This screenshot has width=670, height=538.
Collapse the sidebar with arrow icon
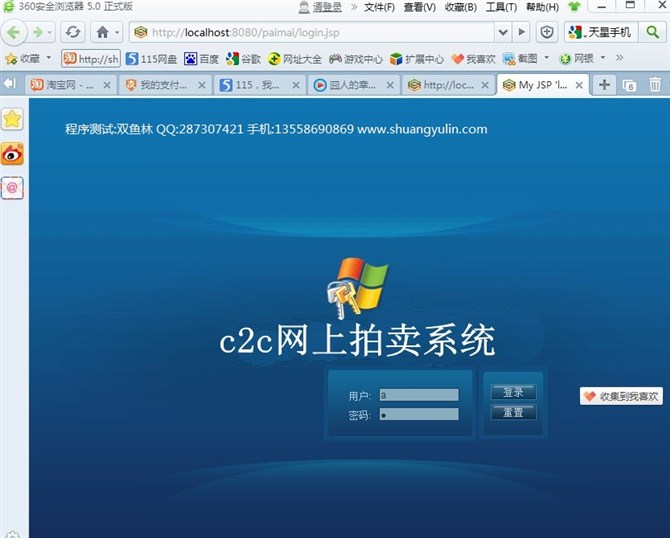pos(9,83)
